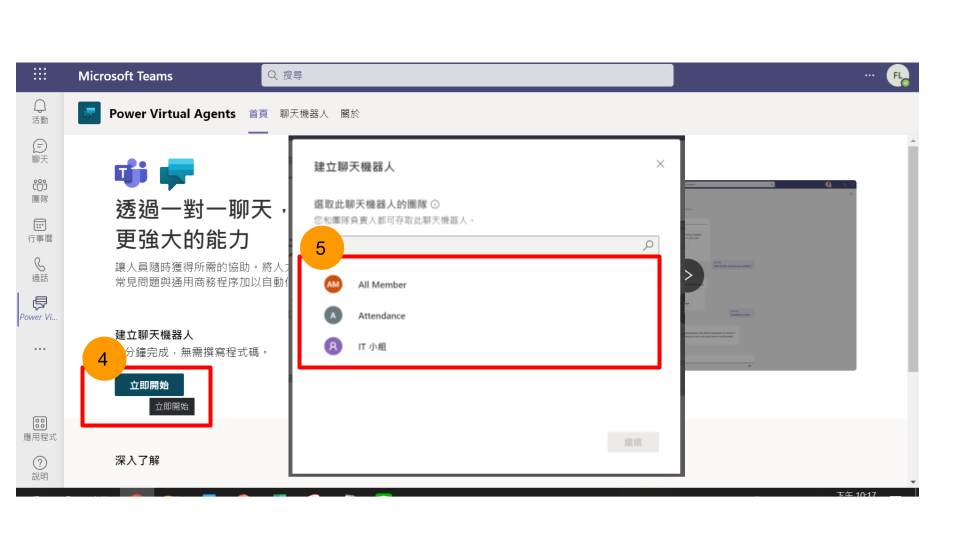Click the magnifier icon in team search box

click(648, 245)
